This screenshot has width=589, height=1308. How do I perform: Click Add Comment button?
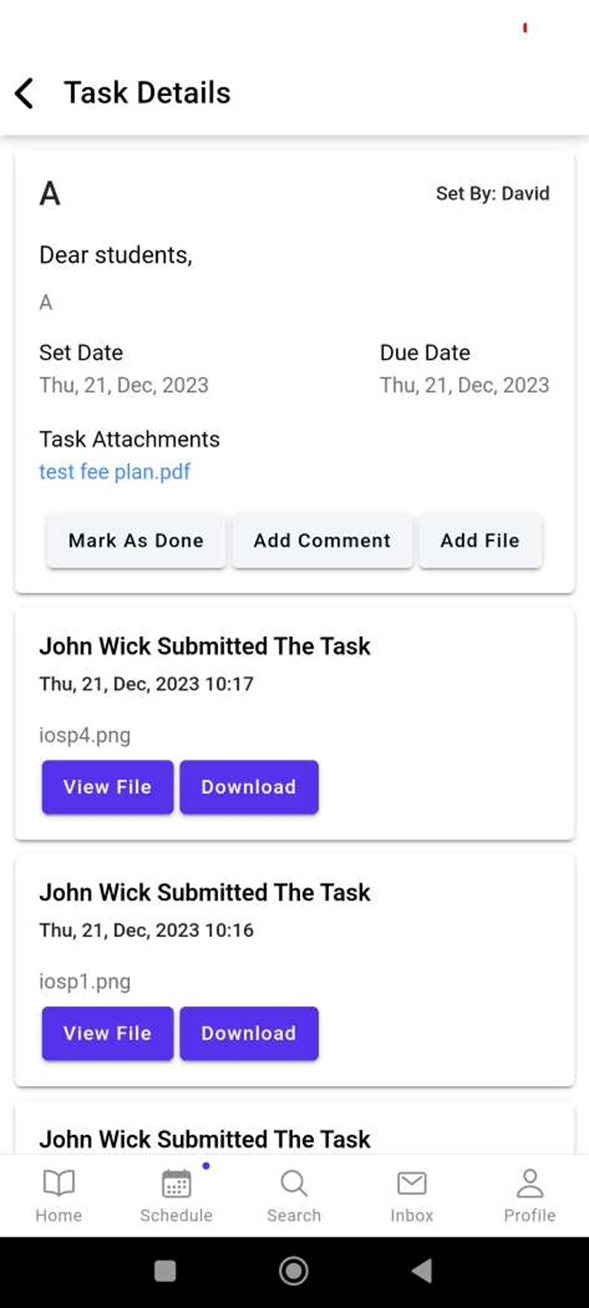[322, 541]
